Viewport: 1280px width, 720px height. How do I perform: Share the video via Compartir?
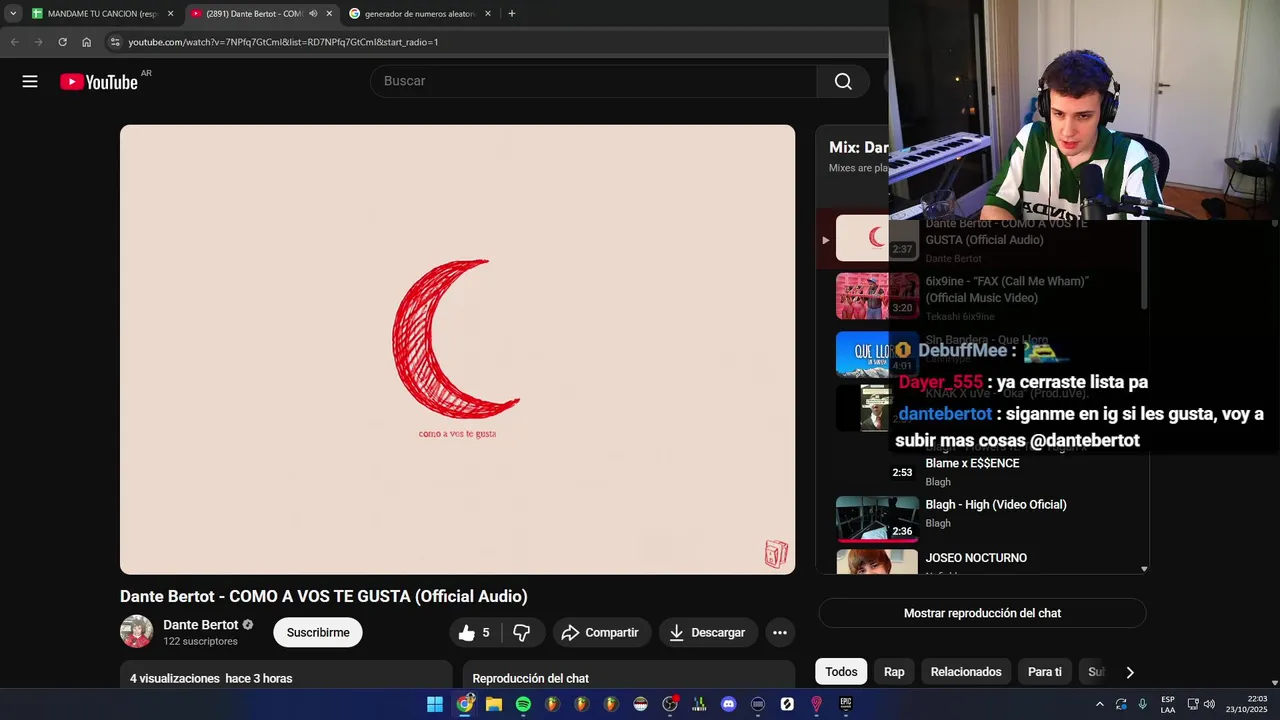coord(601,633)
